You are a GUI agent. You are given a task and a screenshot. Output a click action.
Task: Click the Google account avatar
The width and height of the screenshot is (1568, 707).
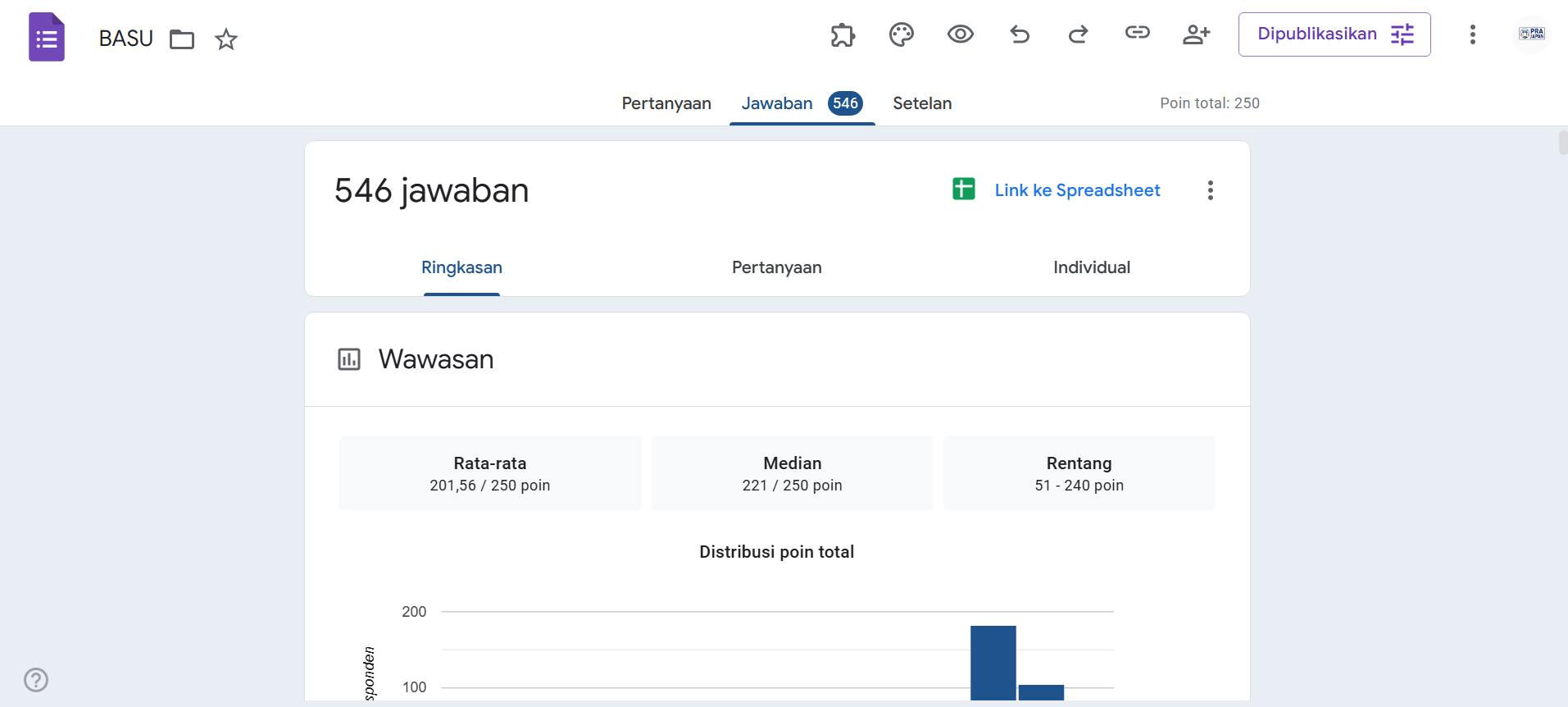click(x=1531, y=34)
